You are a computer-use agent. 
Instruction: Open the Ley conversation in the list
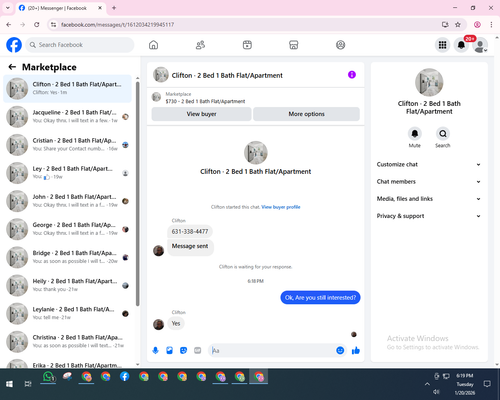[67, 173]
